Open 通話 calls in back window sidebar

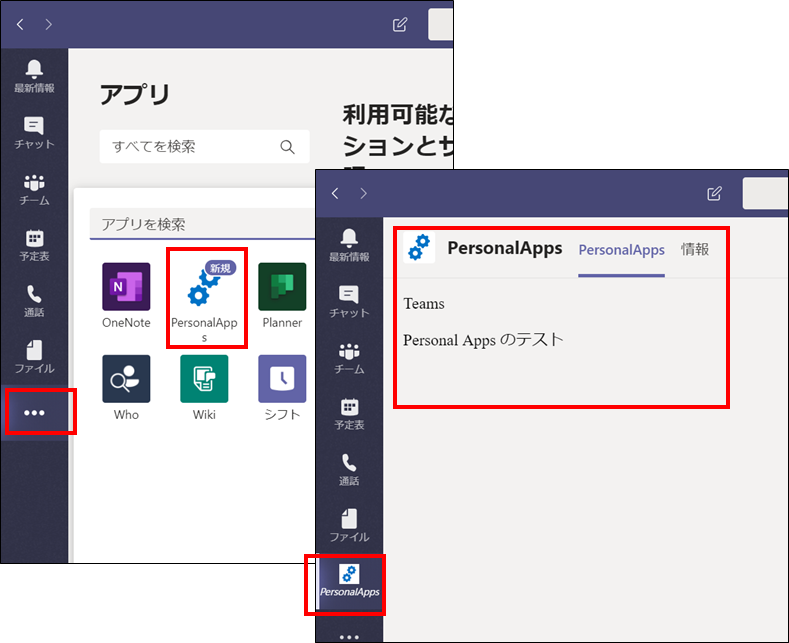(x=34, y=301)
